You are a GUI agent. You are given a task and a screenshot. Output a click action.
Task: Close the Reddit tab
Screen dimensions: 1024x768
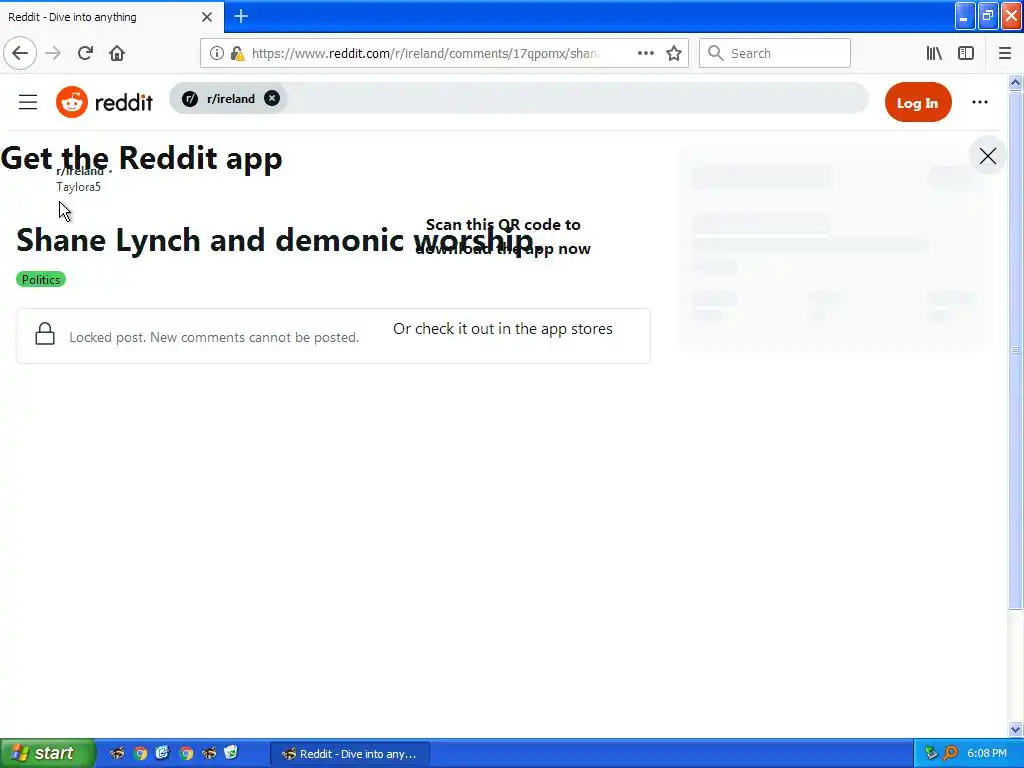pos(207,17)
